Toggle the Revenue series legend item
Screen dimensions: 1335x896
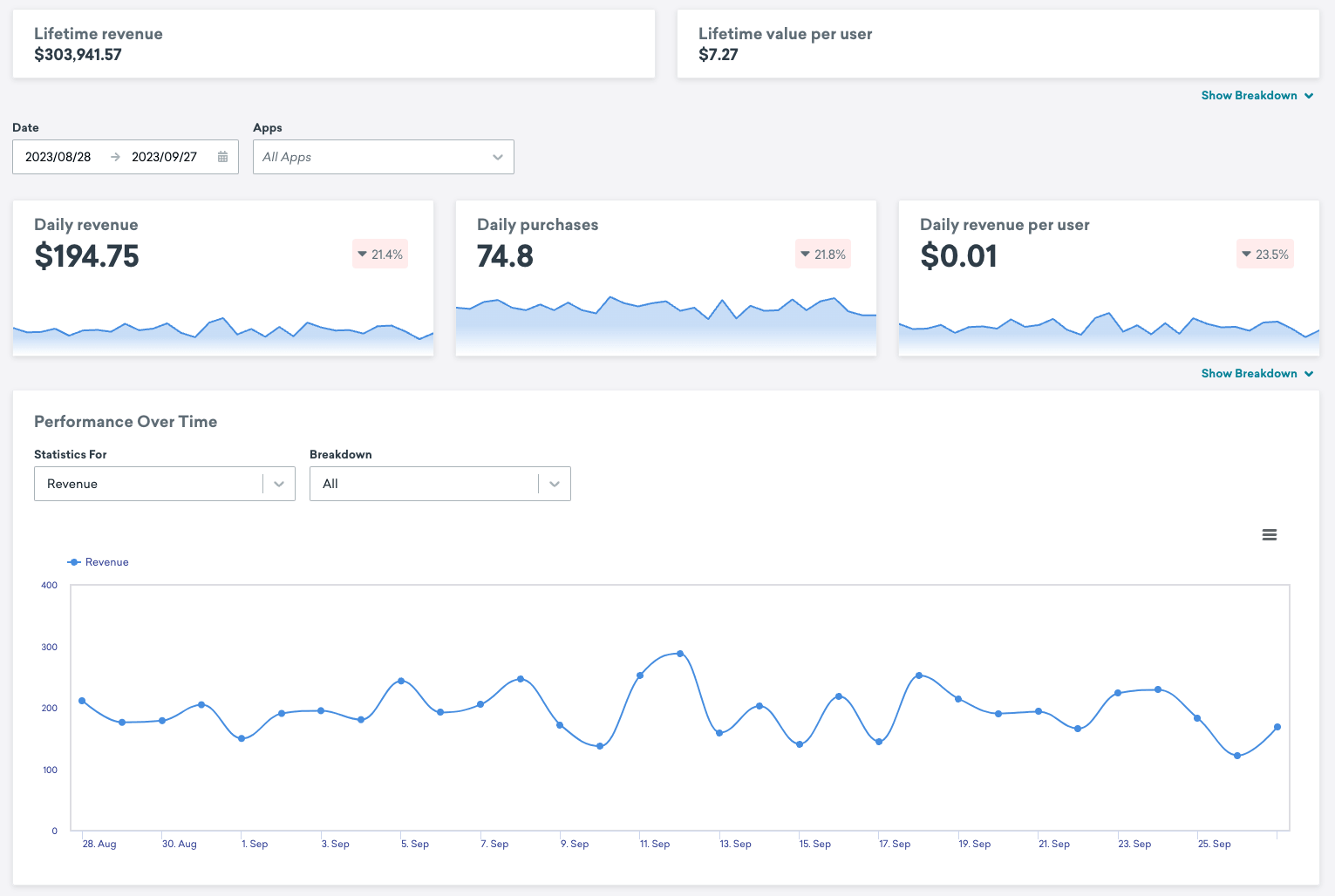click(x=99, y=562)
